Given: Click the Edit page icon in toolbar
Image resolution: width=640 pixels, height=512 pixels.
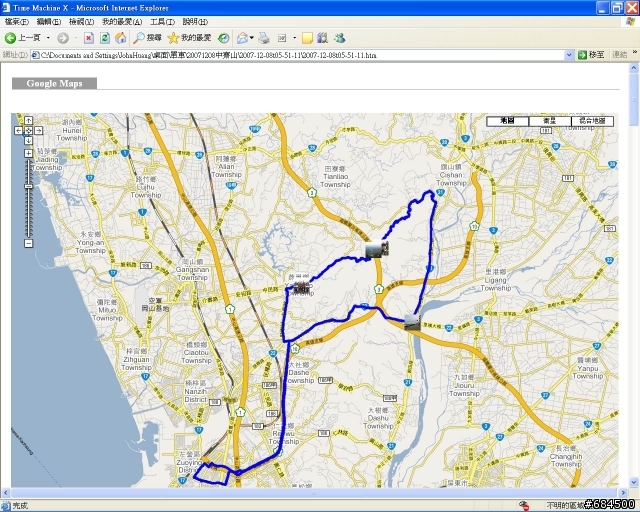Looking at the screenshot, I should (x=282, y=38).
